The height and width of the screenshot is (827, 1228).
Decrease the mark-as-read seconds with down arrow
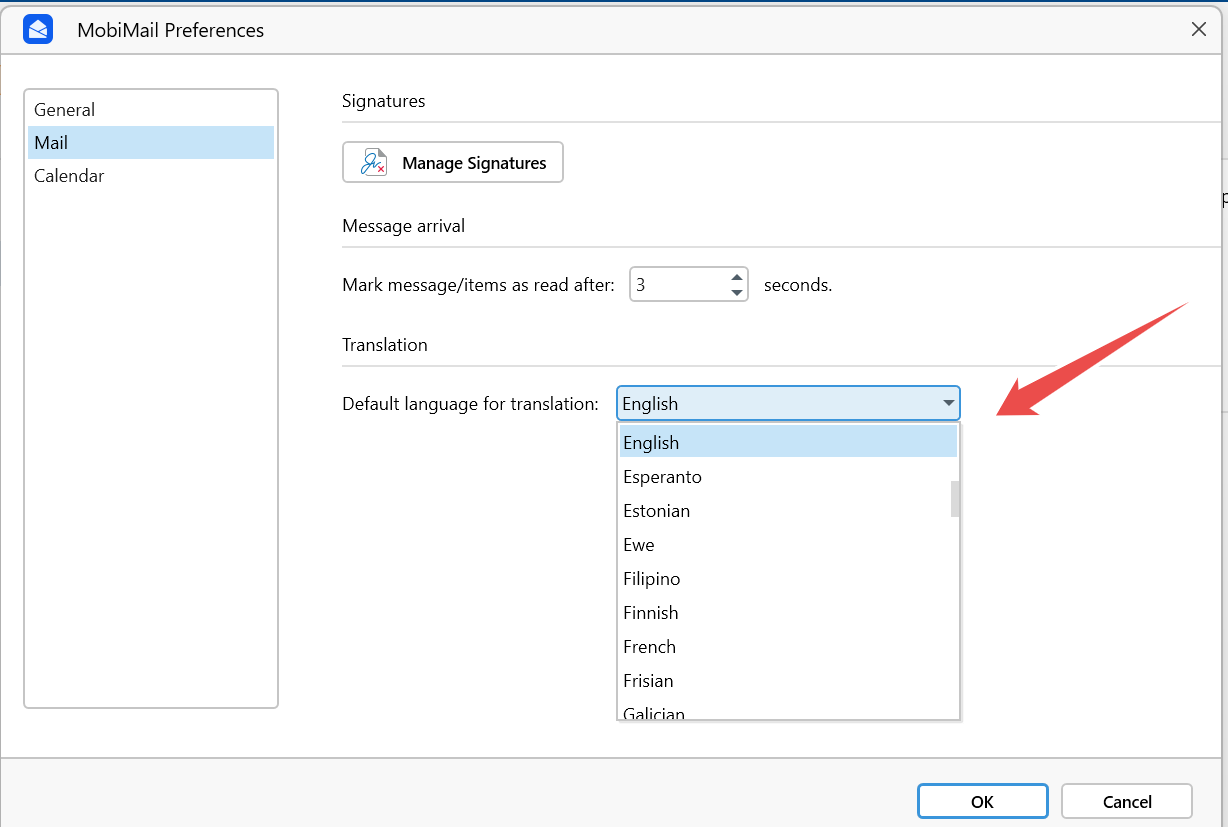click(x=737, y=293)
